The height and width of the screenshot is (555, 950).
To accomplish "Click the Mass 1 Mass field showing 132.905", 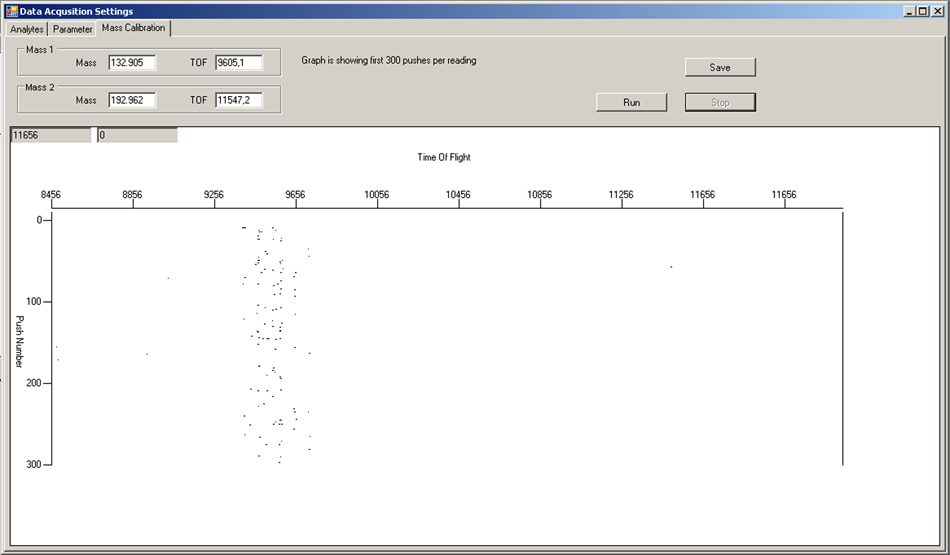I will (132, 63).
